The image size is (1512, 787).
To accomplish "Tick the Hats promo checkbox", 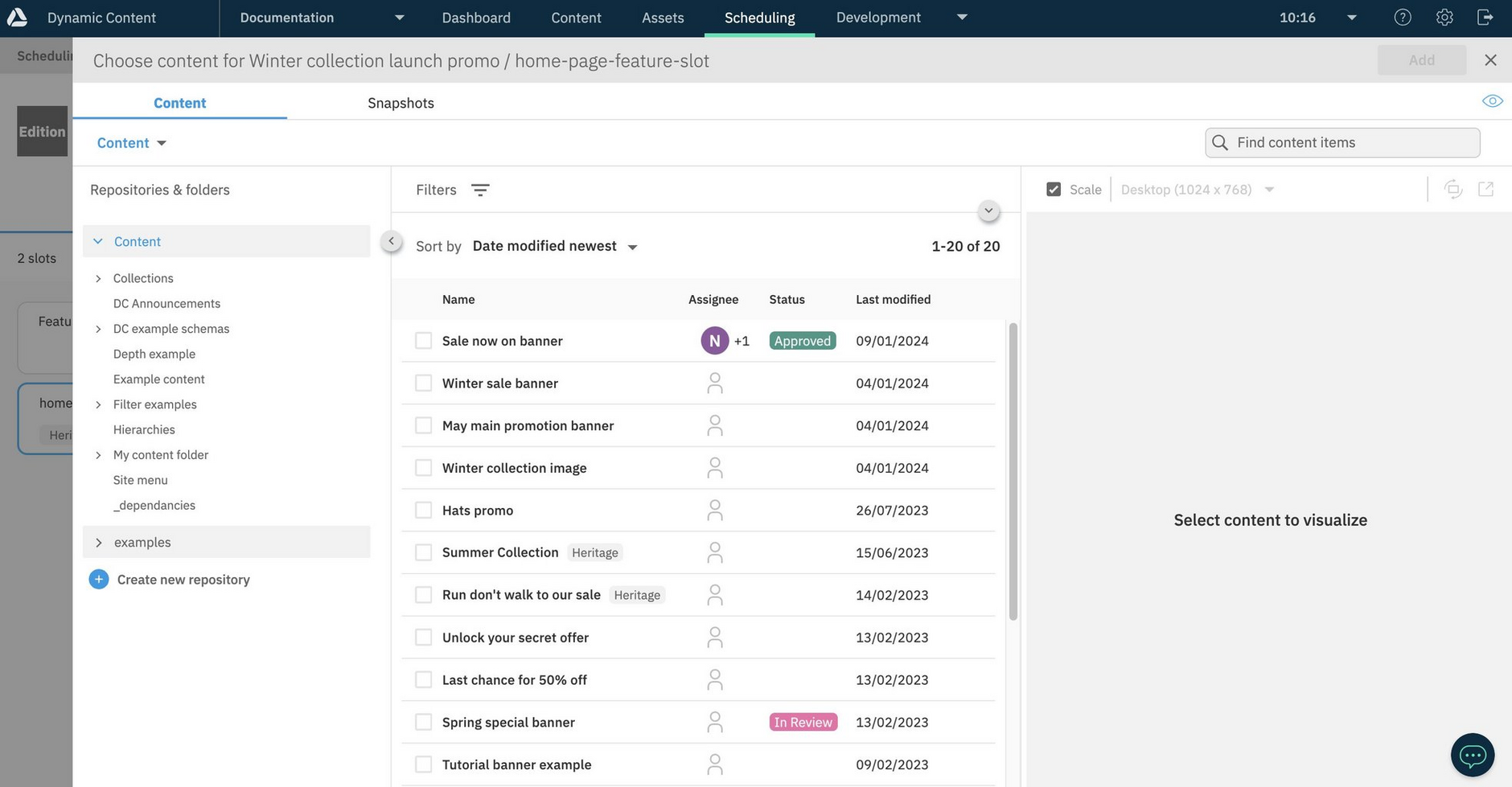I will coord(423,510).
